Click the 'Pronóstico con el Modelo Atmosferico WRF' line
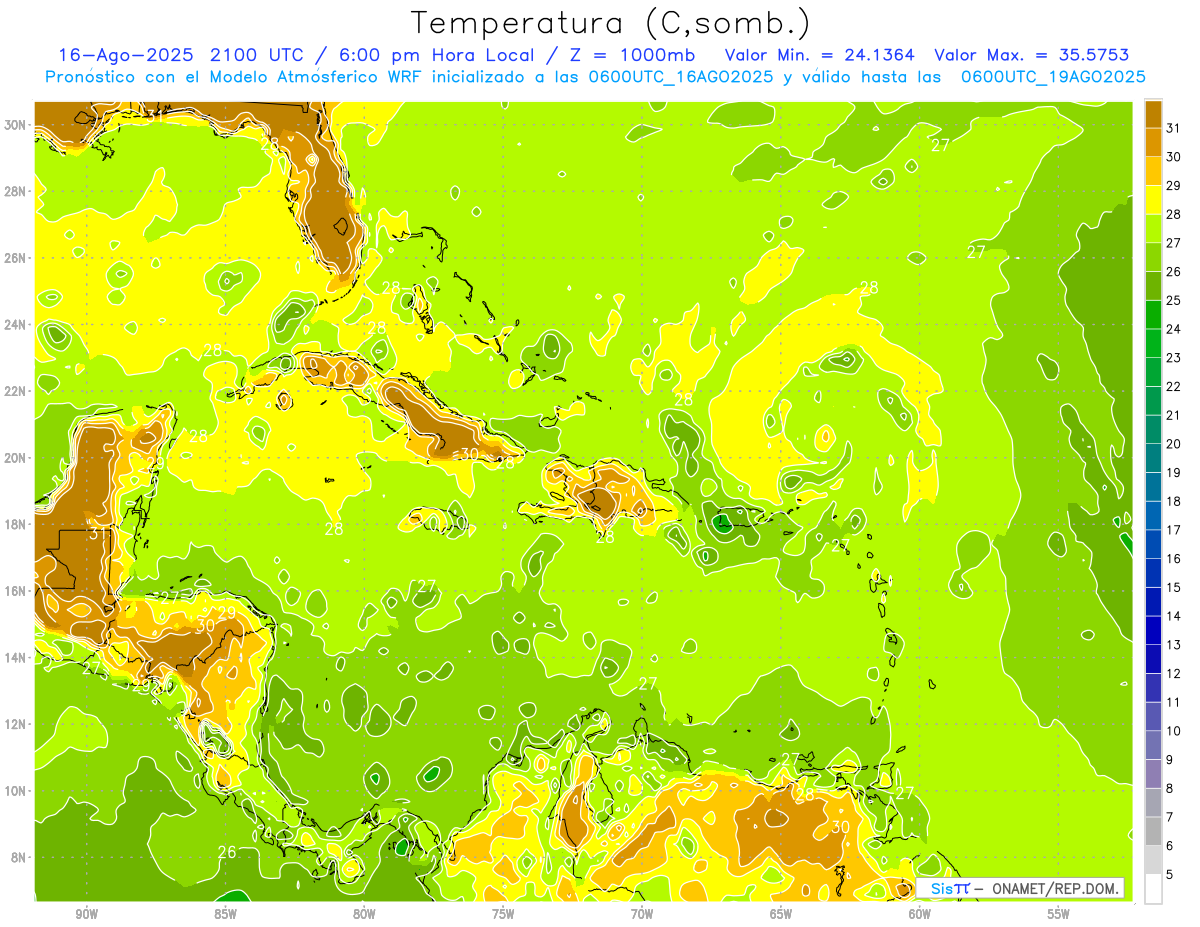Image resolution: width=1200 pixels, height=927 pixels. coord(596,76)
